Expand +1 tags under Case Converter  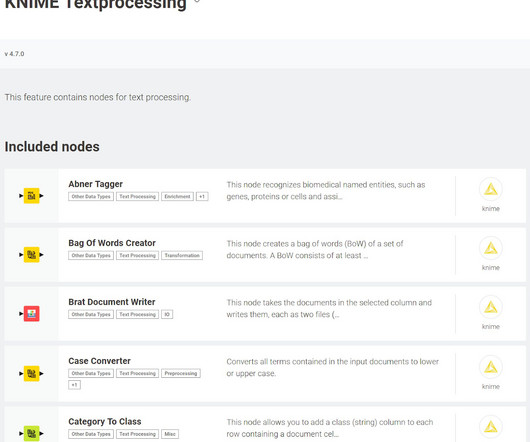coord(74,385)
